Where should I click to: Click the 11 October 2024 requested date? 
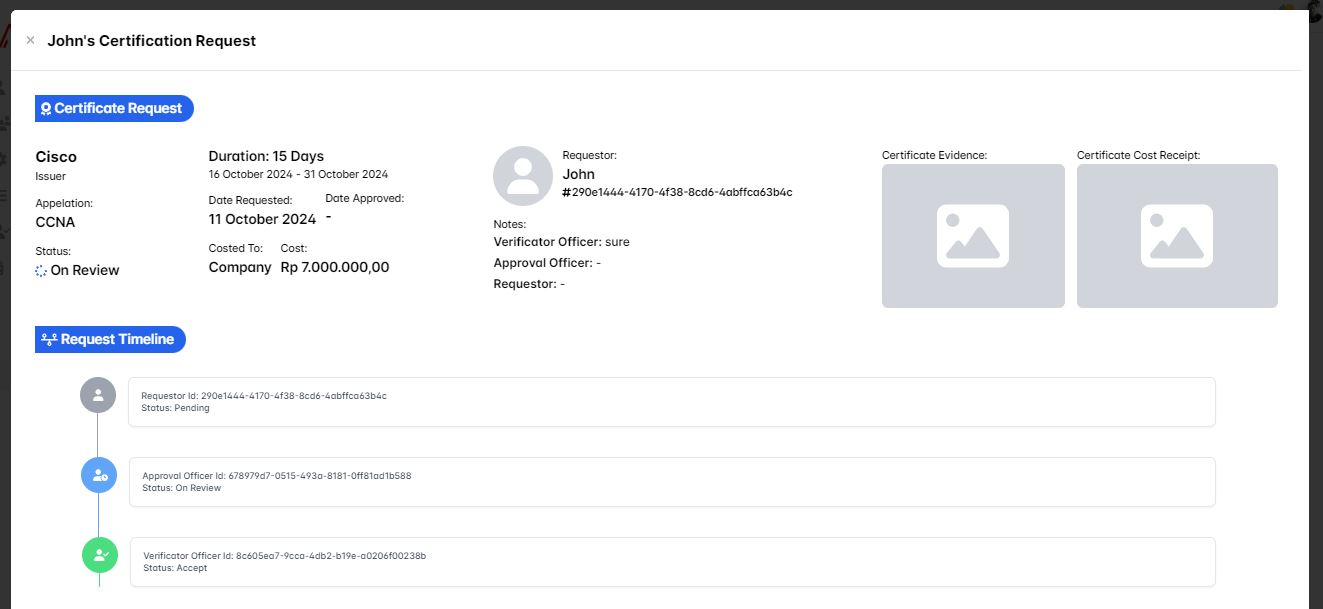(262, 218)
